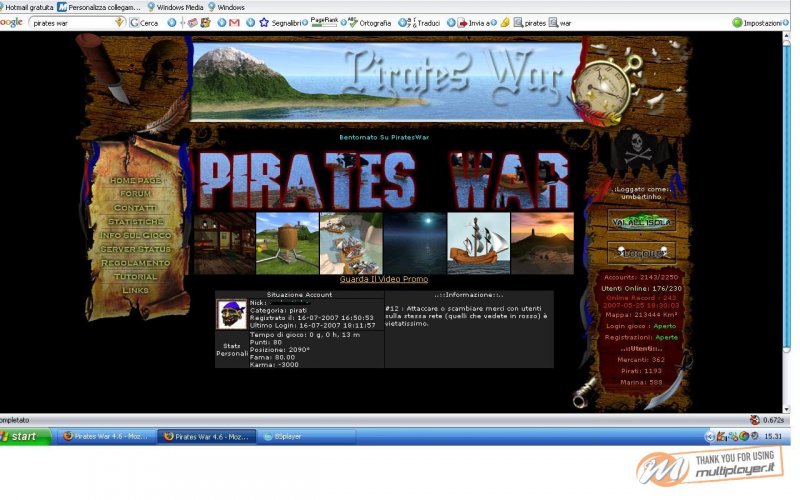Click the 'Utenti Online: 176/230' text
The width and height of the screenshot is (800, 500).
tap(641, 288)
